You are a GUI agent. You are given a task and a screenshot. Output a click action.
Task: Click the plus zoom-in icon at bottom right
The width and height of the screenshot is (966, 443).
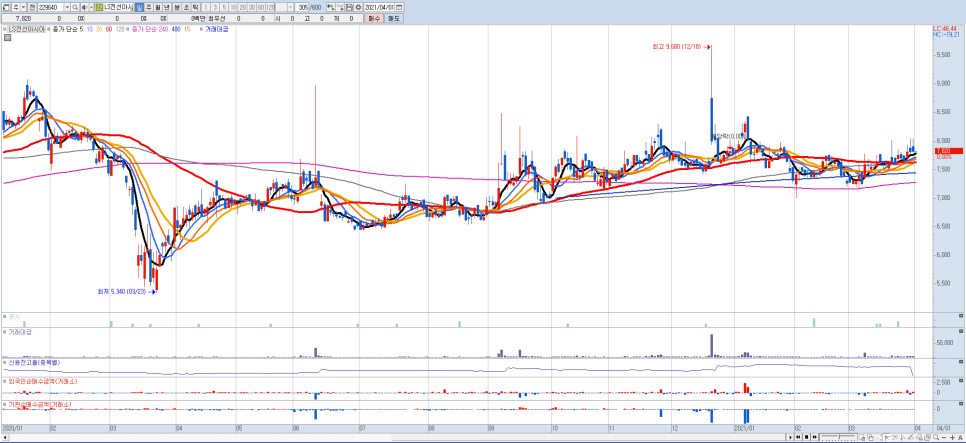click(x=952, y=437)
